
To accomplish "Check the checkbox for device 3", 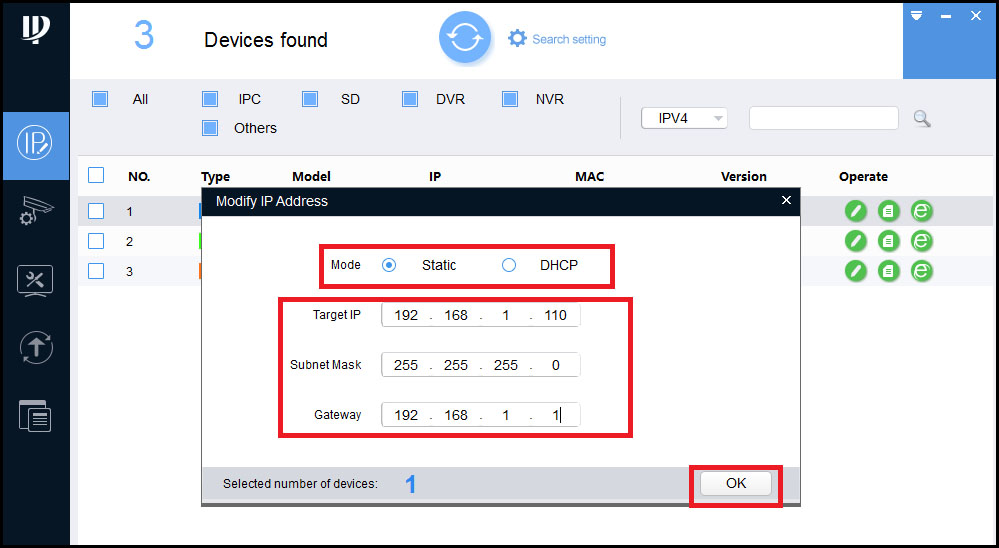I will click(96, 271).
